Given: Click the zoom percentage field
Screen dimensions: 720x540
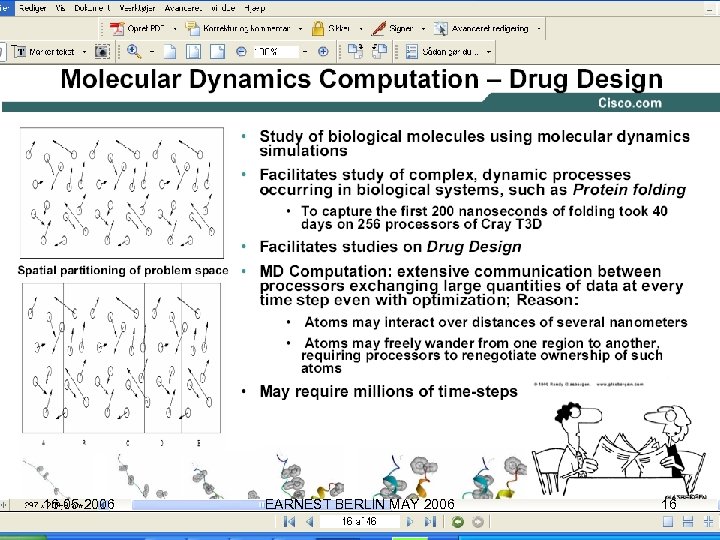Looking at the screenshot, I should coord(276,52).
